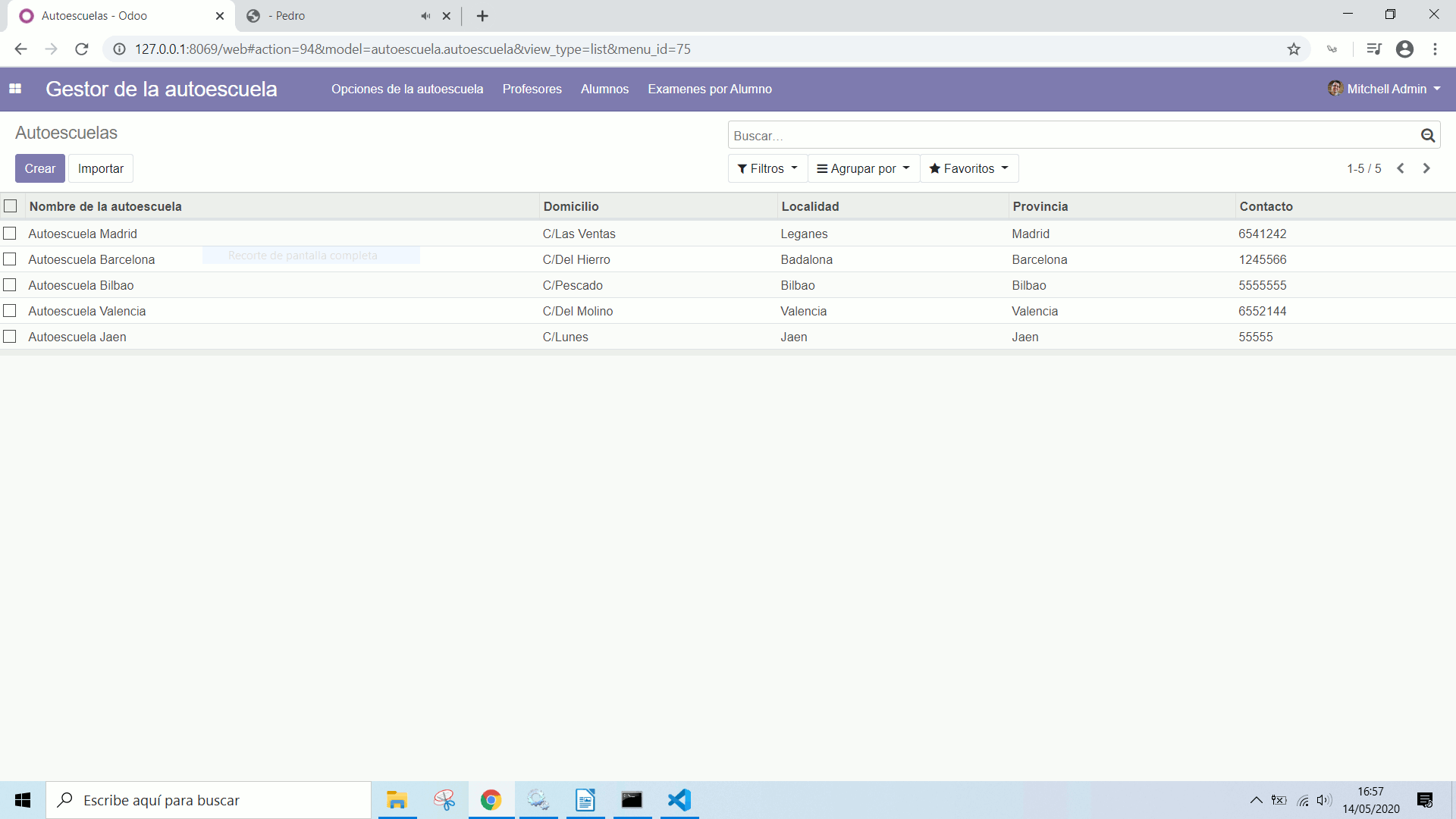1456x819 pixels.
Task: Open Examenes por Alumno menu
Action: coord(709,89)
